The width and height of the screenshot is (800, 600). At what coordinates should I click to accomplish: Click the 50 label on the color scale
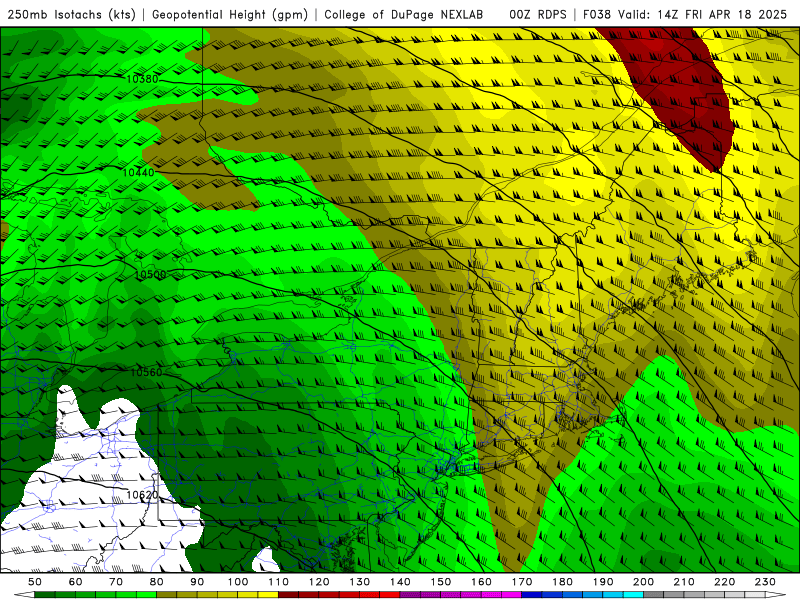coord(35,582)
